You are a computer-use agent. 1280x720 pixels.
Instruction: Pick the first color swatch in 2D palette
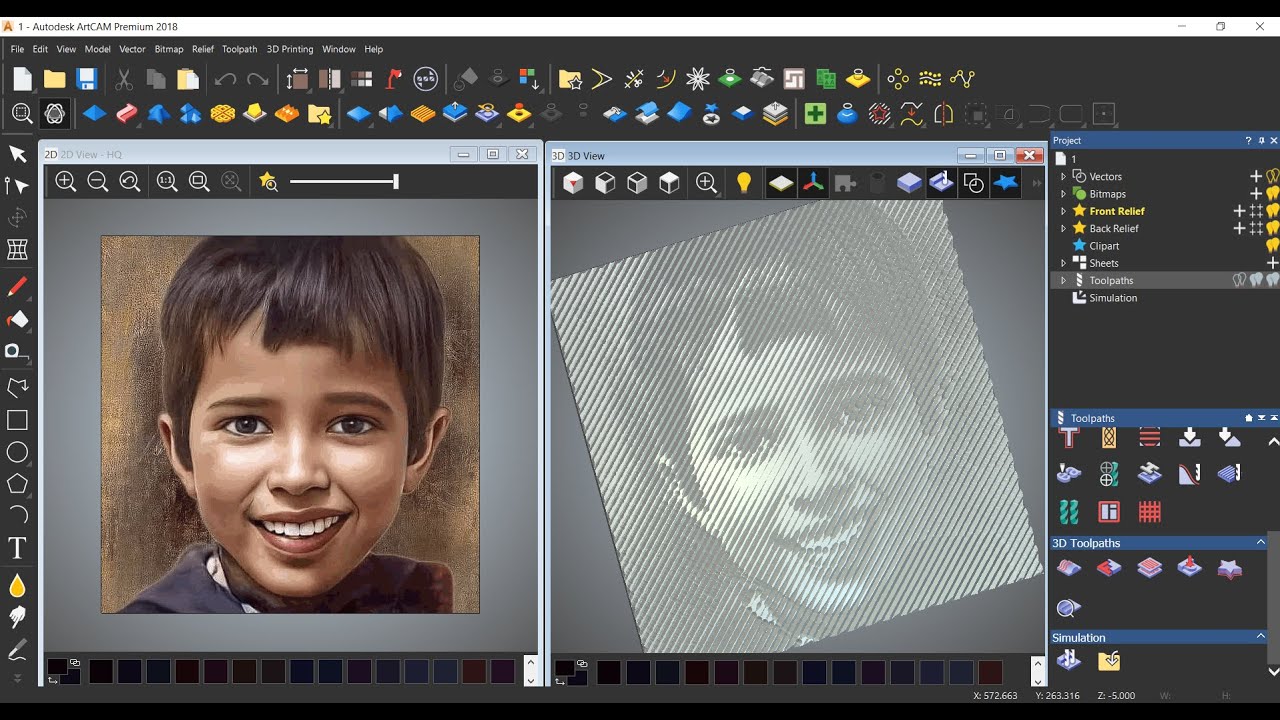tap(100, 671)
